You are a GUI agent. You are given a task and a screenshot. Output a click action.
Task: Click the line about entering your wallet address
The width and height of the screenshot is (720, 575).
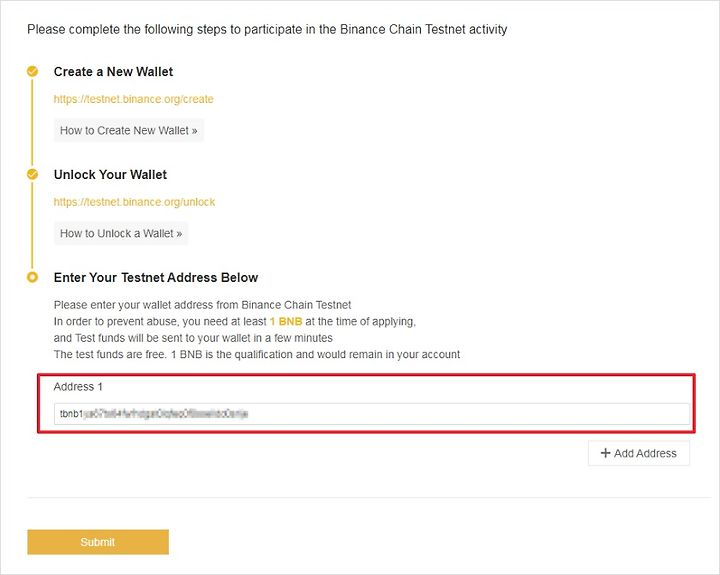202,305
